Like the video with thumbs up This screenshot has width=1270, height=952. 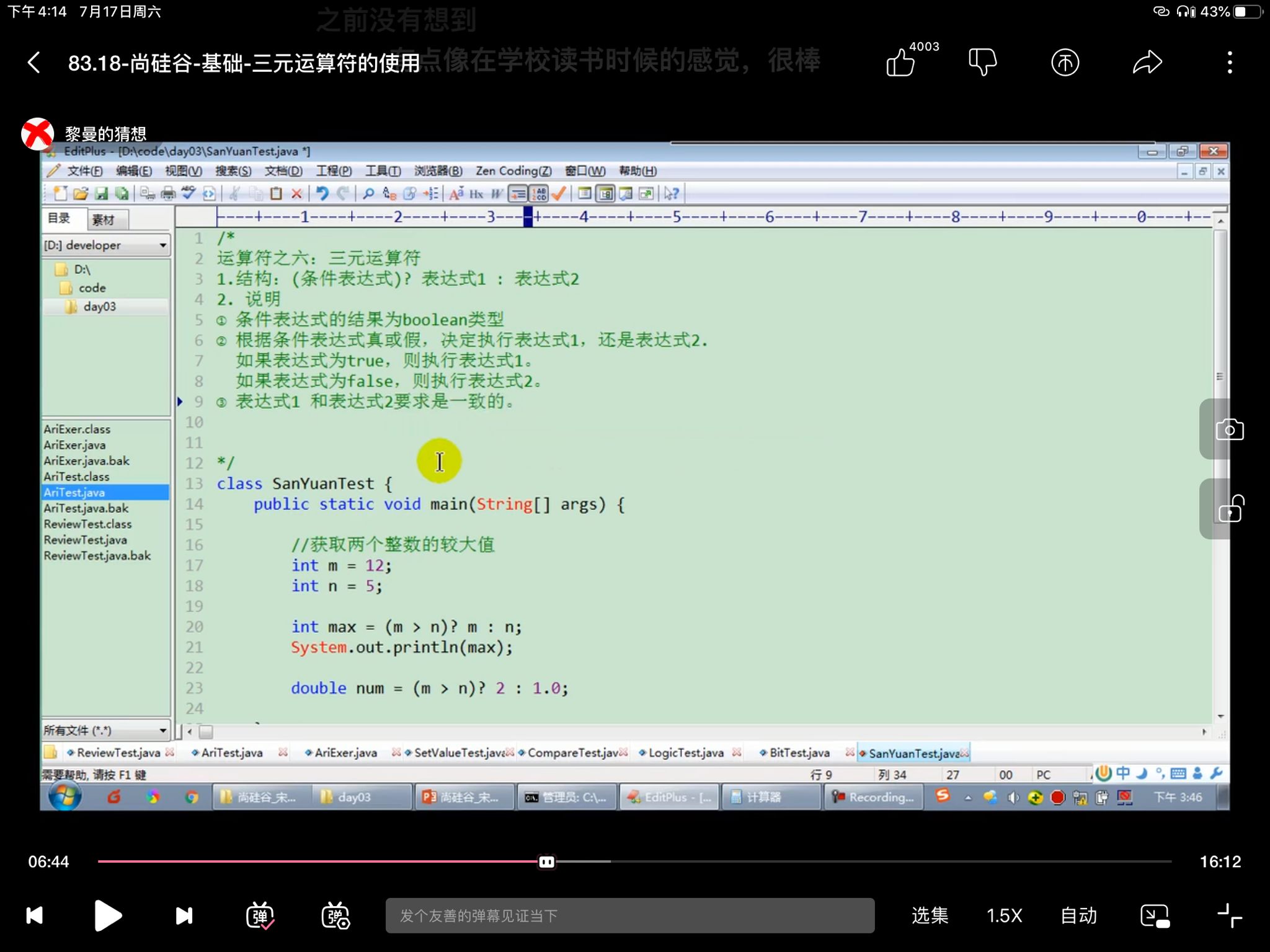click(x=900, y=63)
